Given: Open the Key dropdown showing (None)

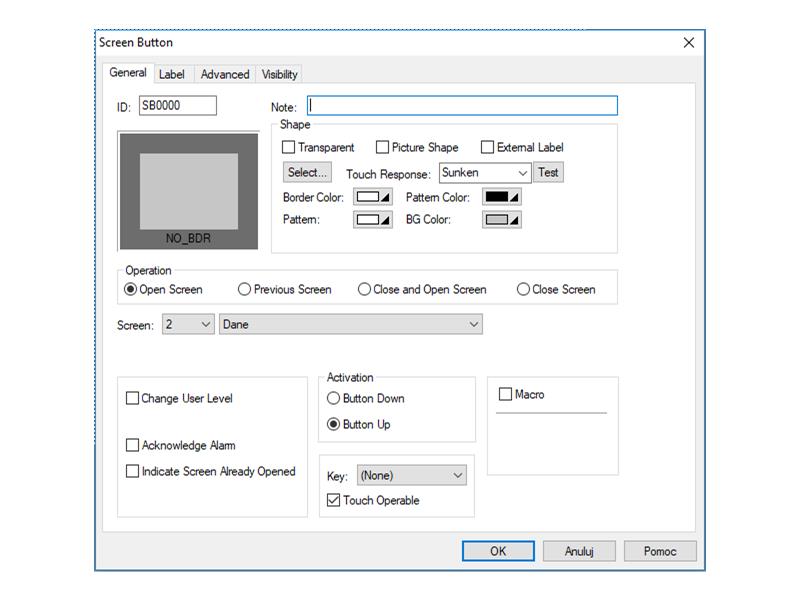Looking at the screenshot, I should tap(411, 476).
